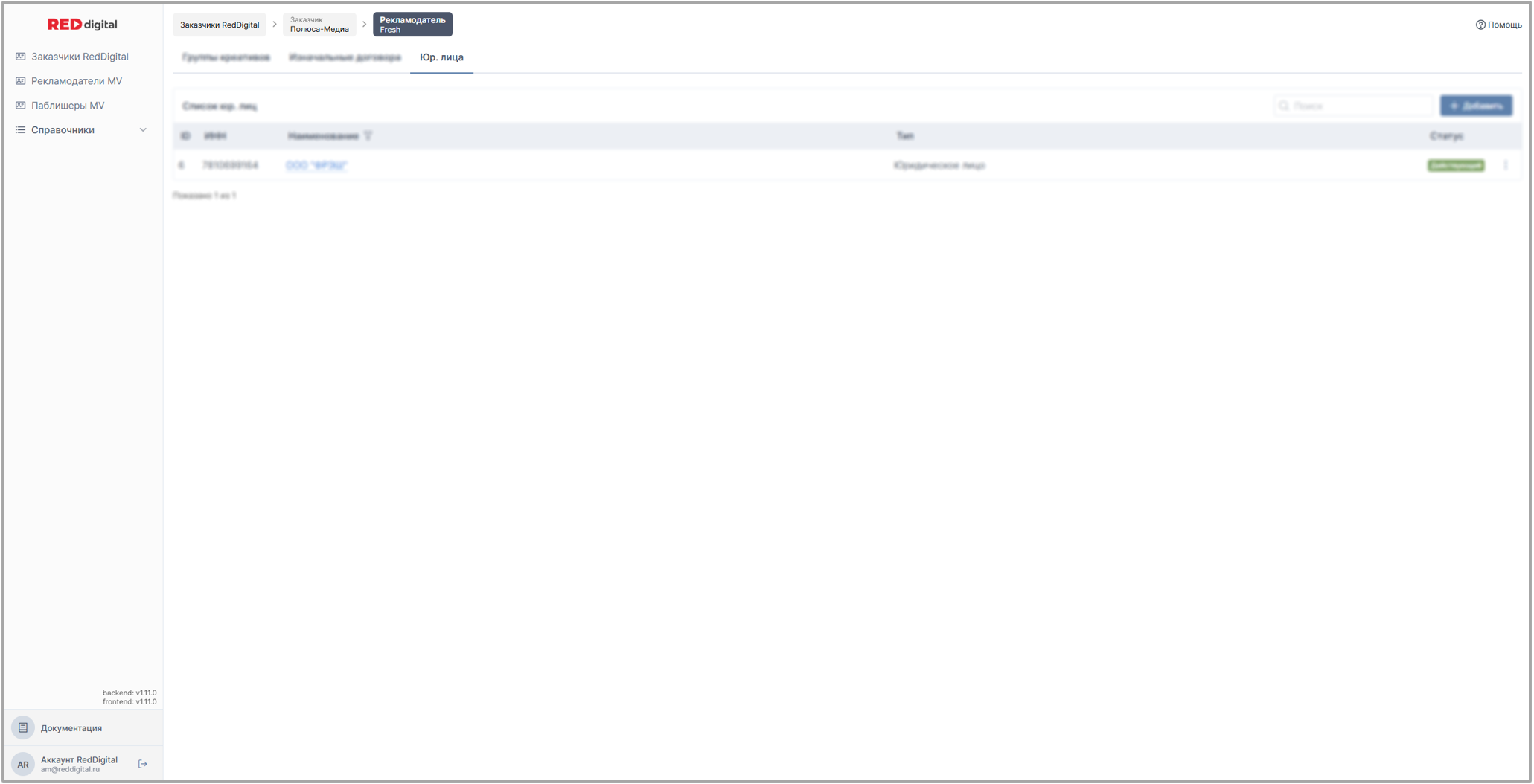
Task: Expand the Справочники sidebar section
Action: click(63, 130)
